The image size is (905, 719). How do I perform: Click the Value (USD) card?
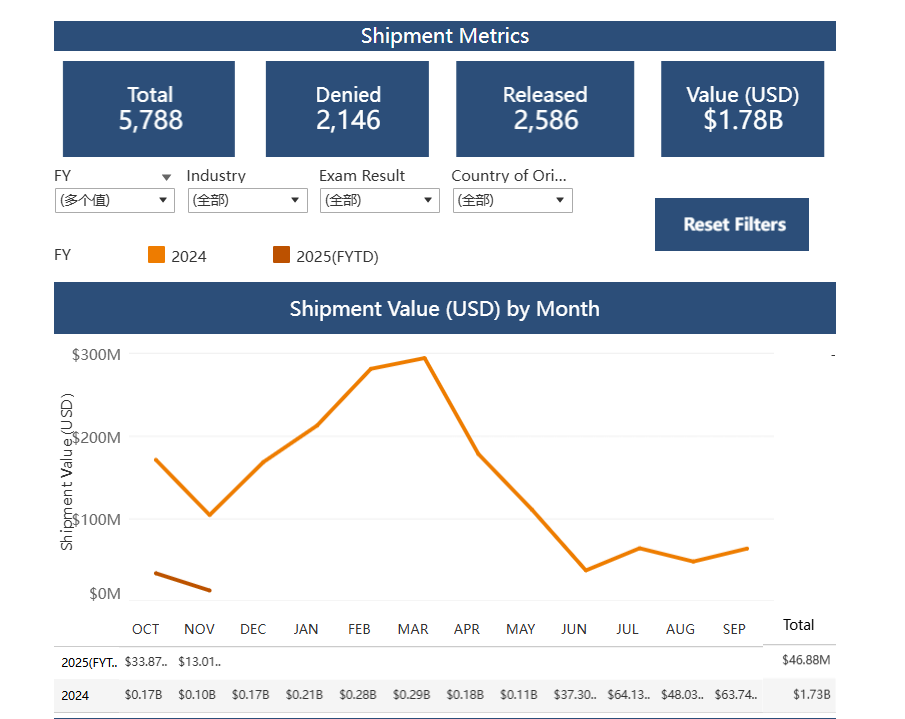742,109
